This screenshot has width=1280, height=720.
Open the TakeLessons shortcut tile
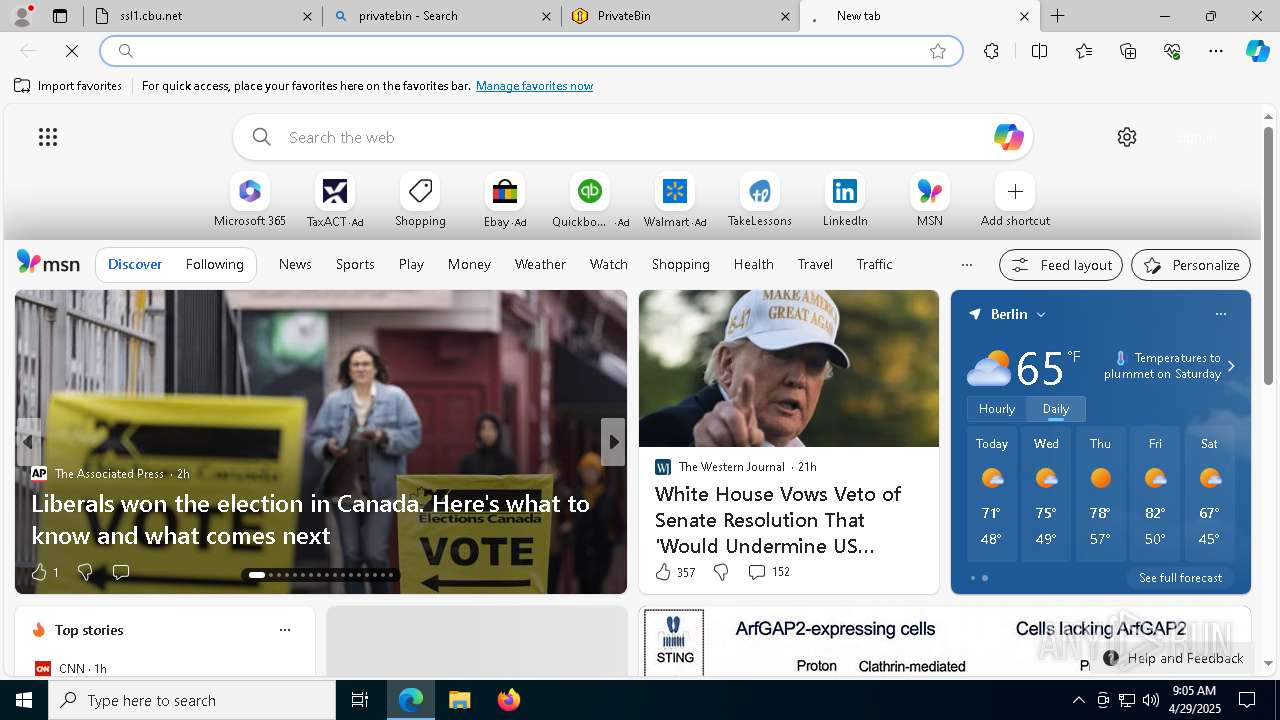[760, 200]
